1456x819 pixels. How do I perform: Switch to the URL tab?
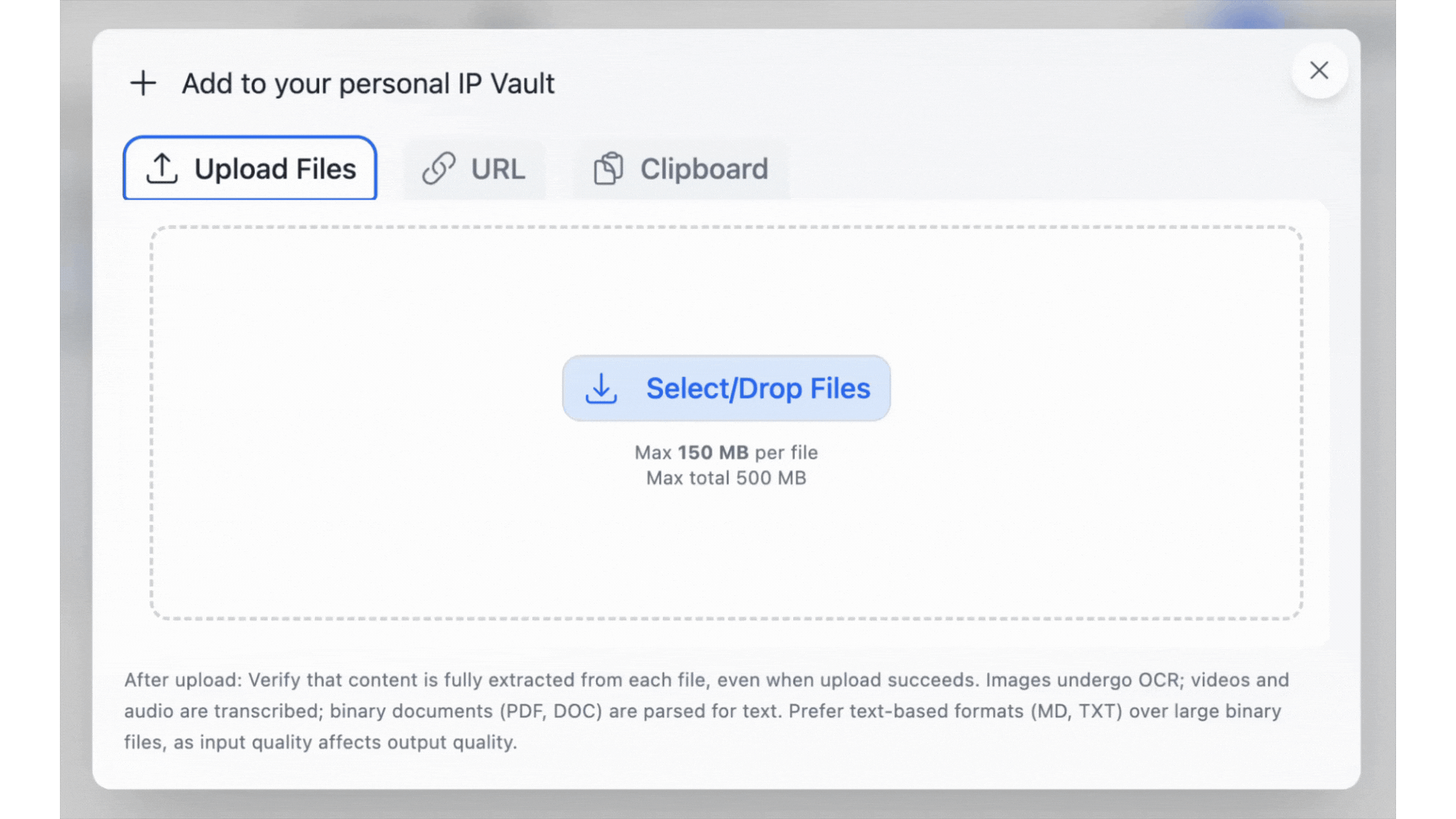tap(475, 168)
